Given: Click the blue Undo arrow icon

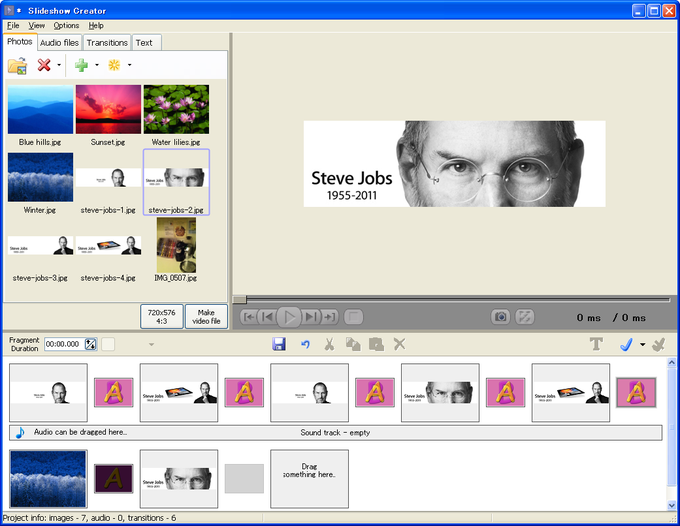Looking at the screenshot, I should pyautogui.click(x=305, y=344).
